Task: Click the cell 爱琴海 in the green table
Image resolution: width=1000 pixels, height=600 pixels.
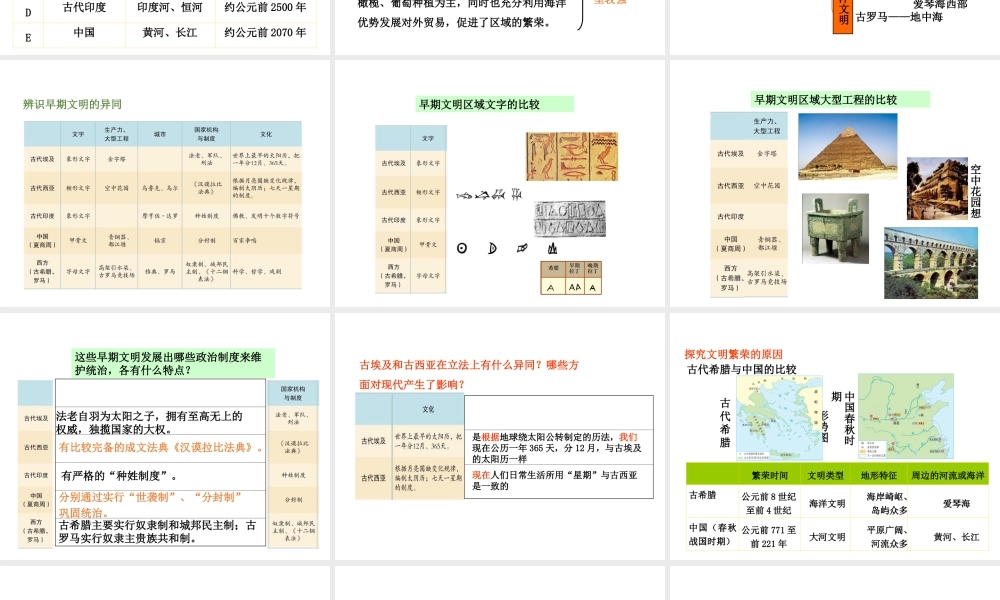Action: click(956, 504)
